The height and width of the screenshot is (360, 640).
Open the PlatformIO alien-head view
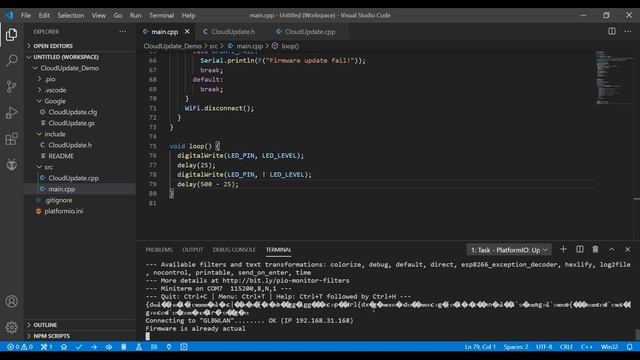(11, 164)
